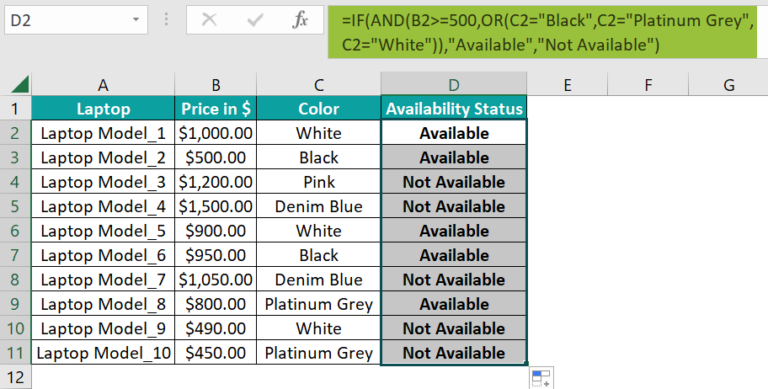768x389 pixels.
Task: Select column G header
Action: pos(728,85)
